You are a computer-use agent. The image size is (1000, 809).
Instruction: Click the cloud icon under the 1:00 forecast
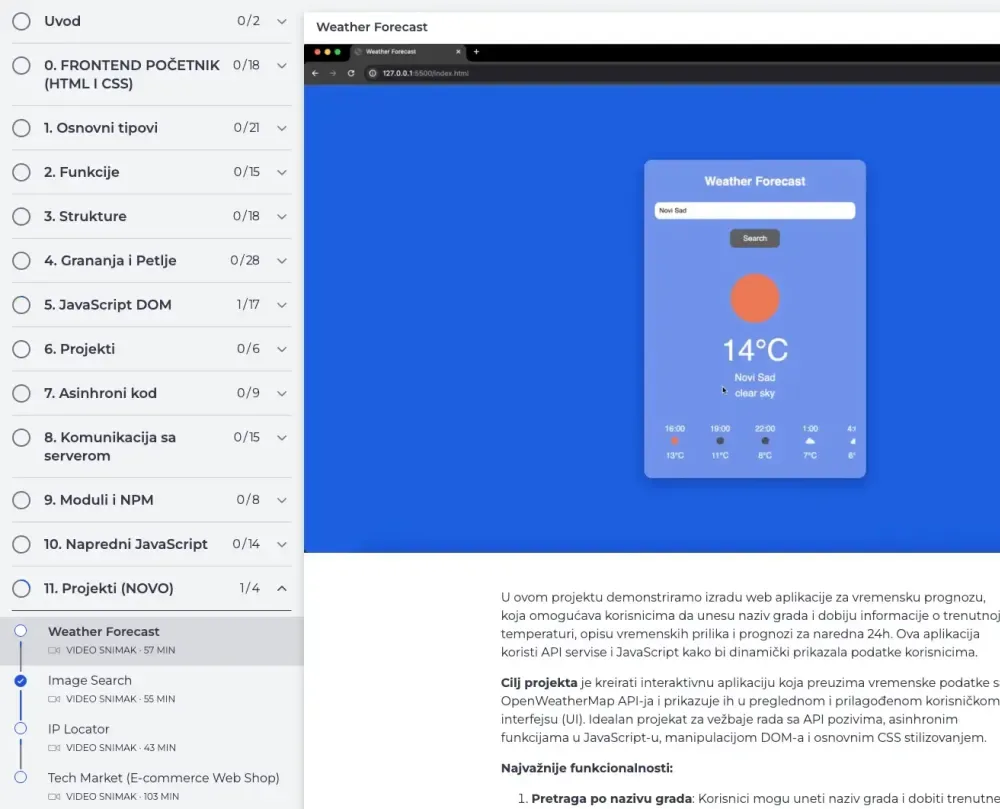tap(810, 441)
